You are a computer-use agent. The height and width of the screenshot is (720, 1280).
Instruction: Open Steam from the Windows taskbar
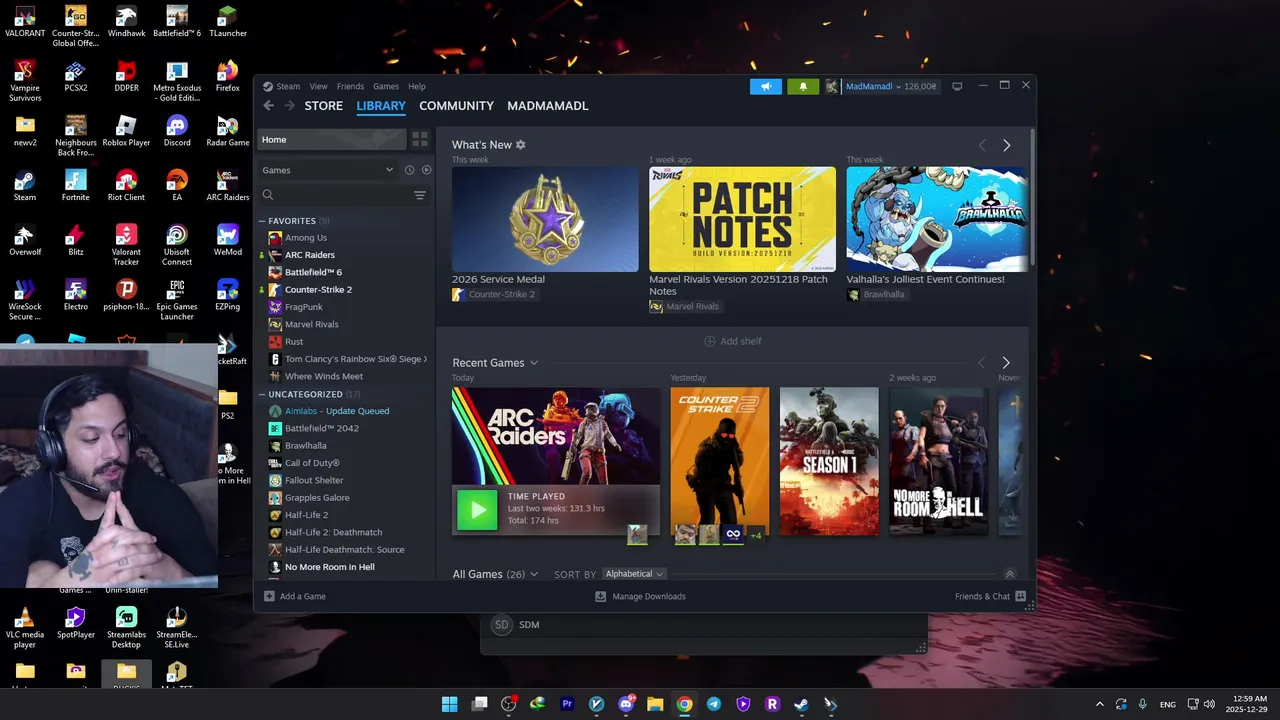[x=801, y=704]
